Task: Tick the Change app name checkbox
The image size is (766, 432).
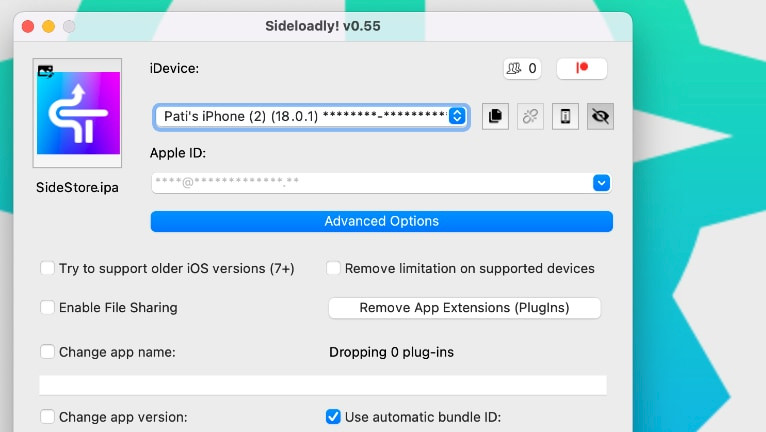Action: click(x=47, y=352)
